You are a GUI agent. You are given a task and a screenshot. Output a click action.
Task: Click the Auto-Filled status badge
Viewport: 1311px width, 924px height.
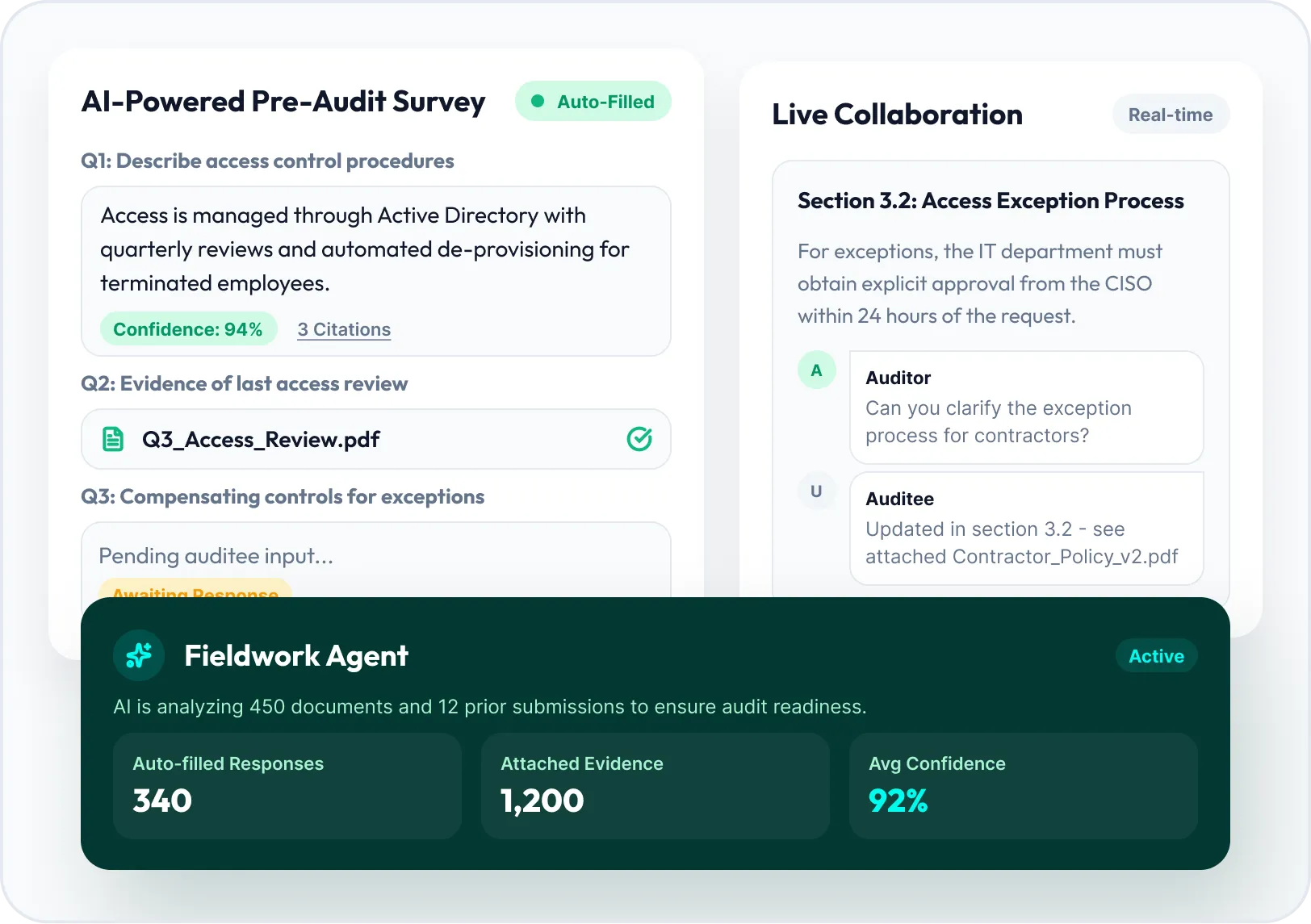click(593, 102)
